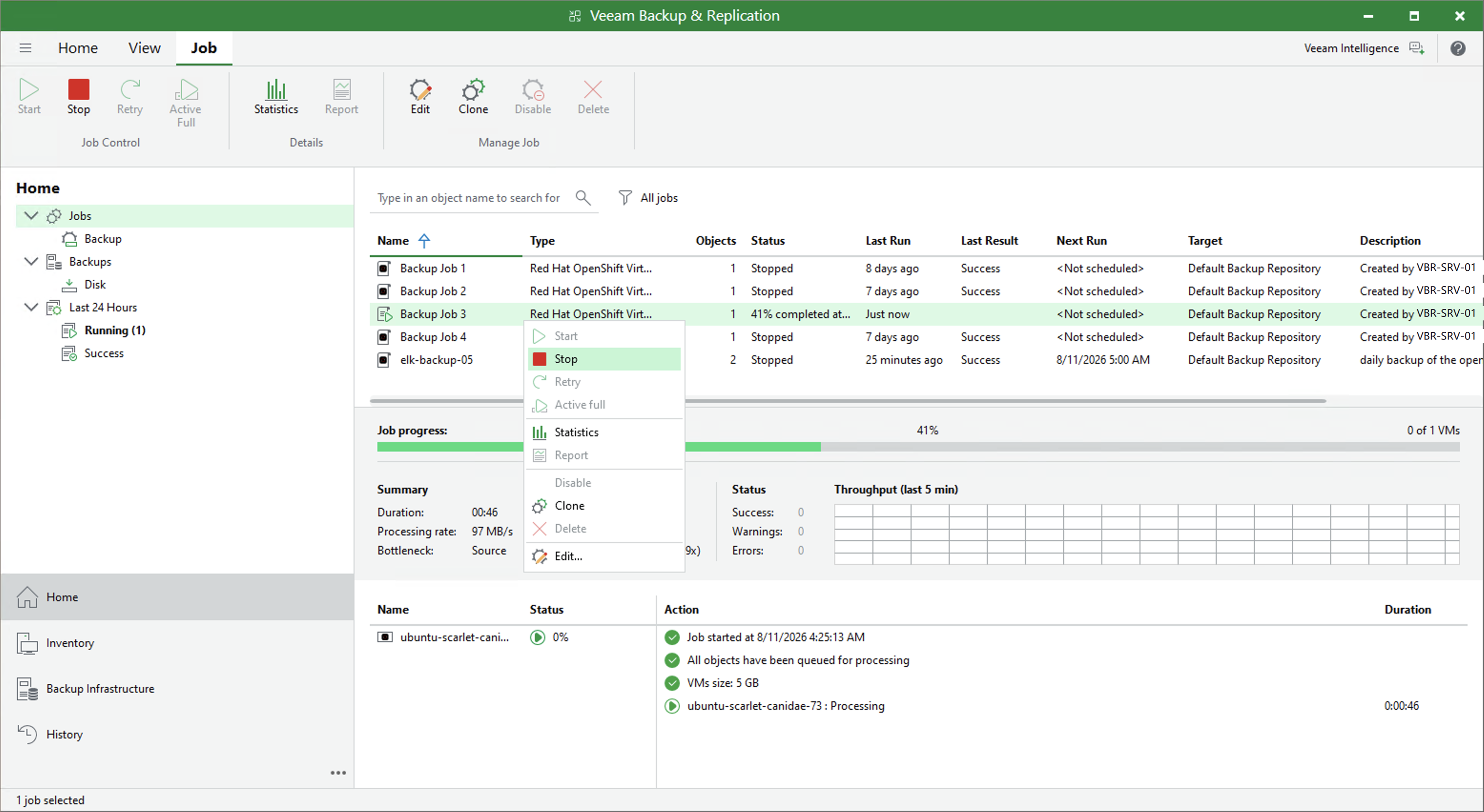Click the Delete ribbon button

(593, 97)
